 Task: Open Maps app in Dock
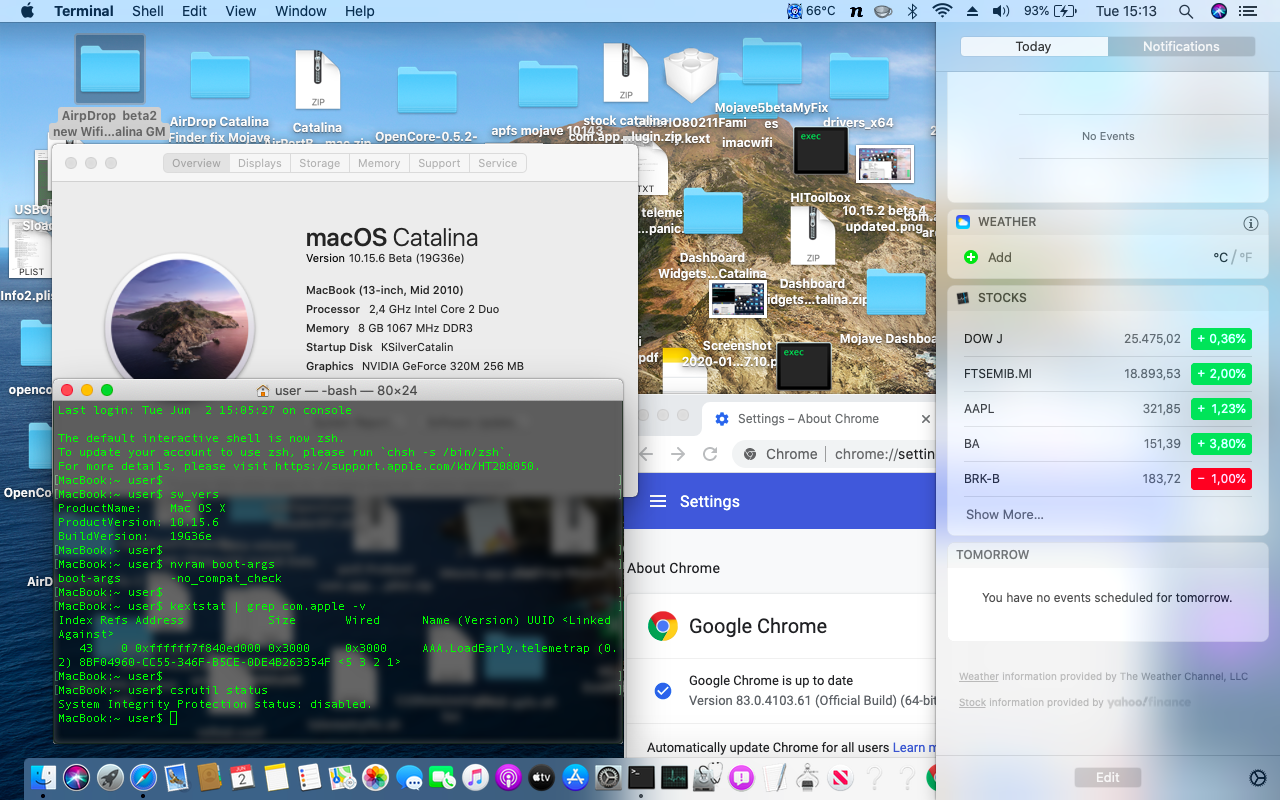[342, 777]
